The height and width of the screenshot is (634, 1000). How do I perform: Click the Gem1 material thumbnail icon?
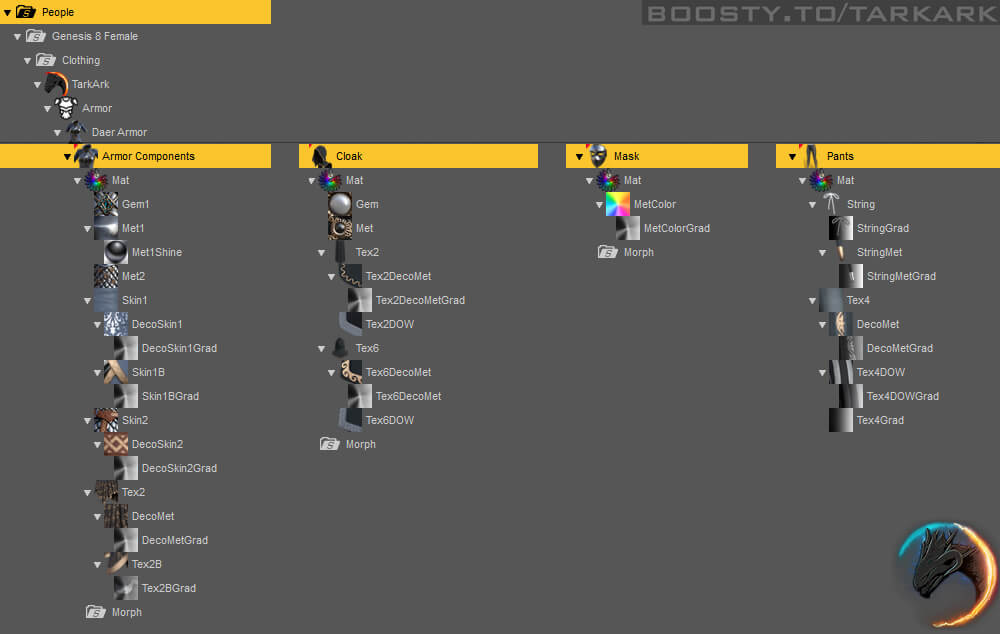pos(106,204)
